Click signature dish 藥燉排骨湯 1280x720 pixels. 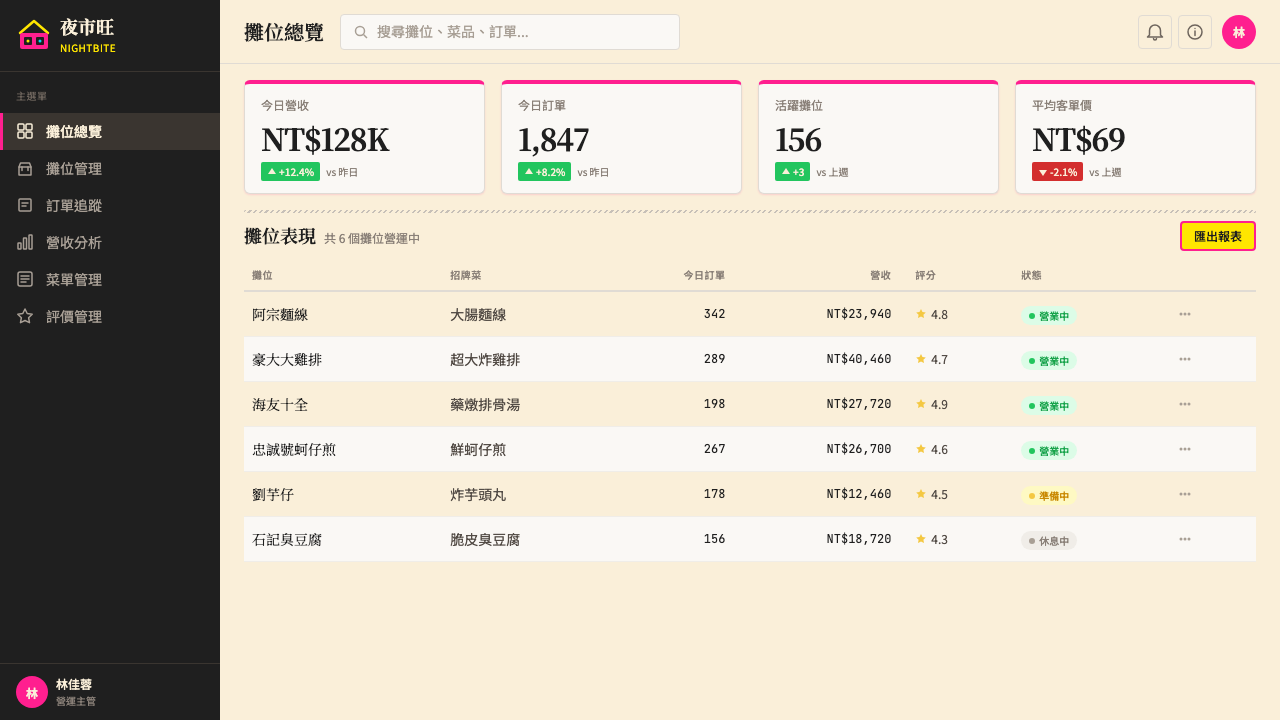(485, 404)
